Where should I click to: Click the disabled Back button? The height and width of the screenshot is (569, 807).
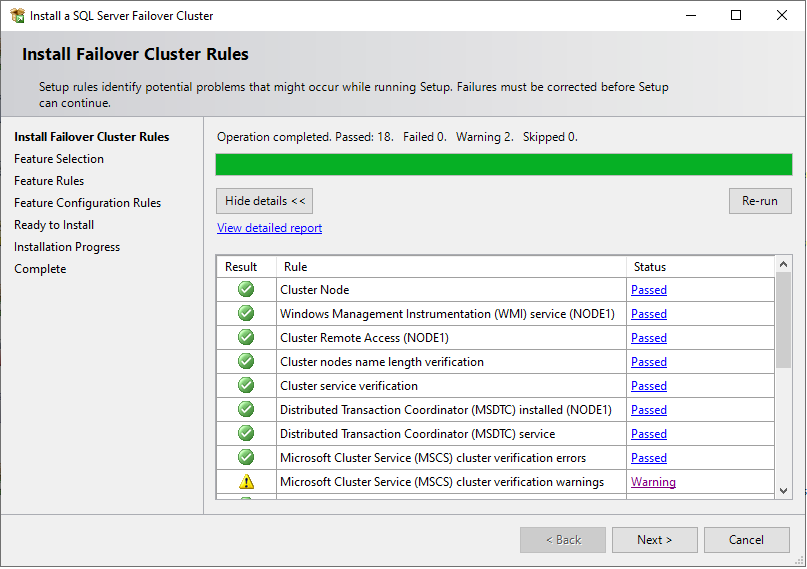563,540
